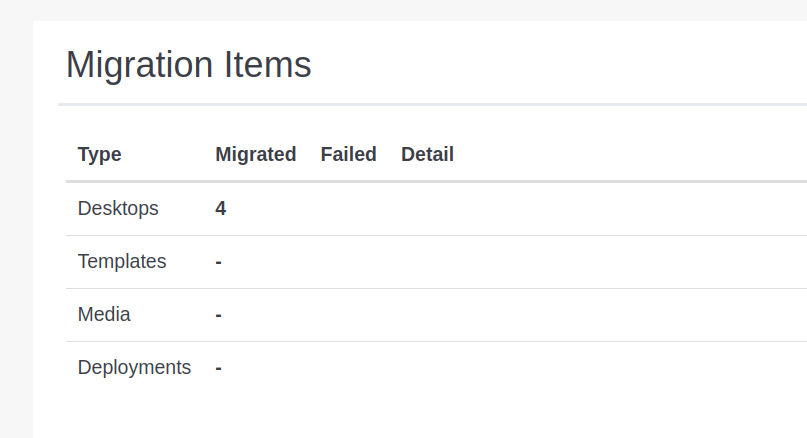Click the Failed column header

pos(348,154)
